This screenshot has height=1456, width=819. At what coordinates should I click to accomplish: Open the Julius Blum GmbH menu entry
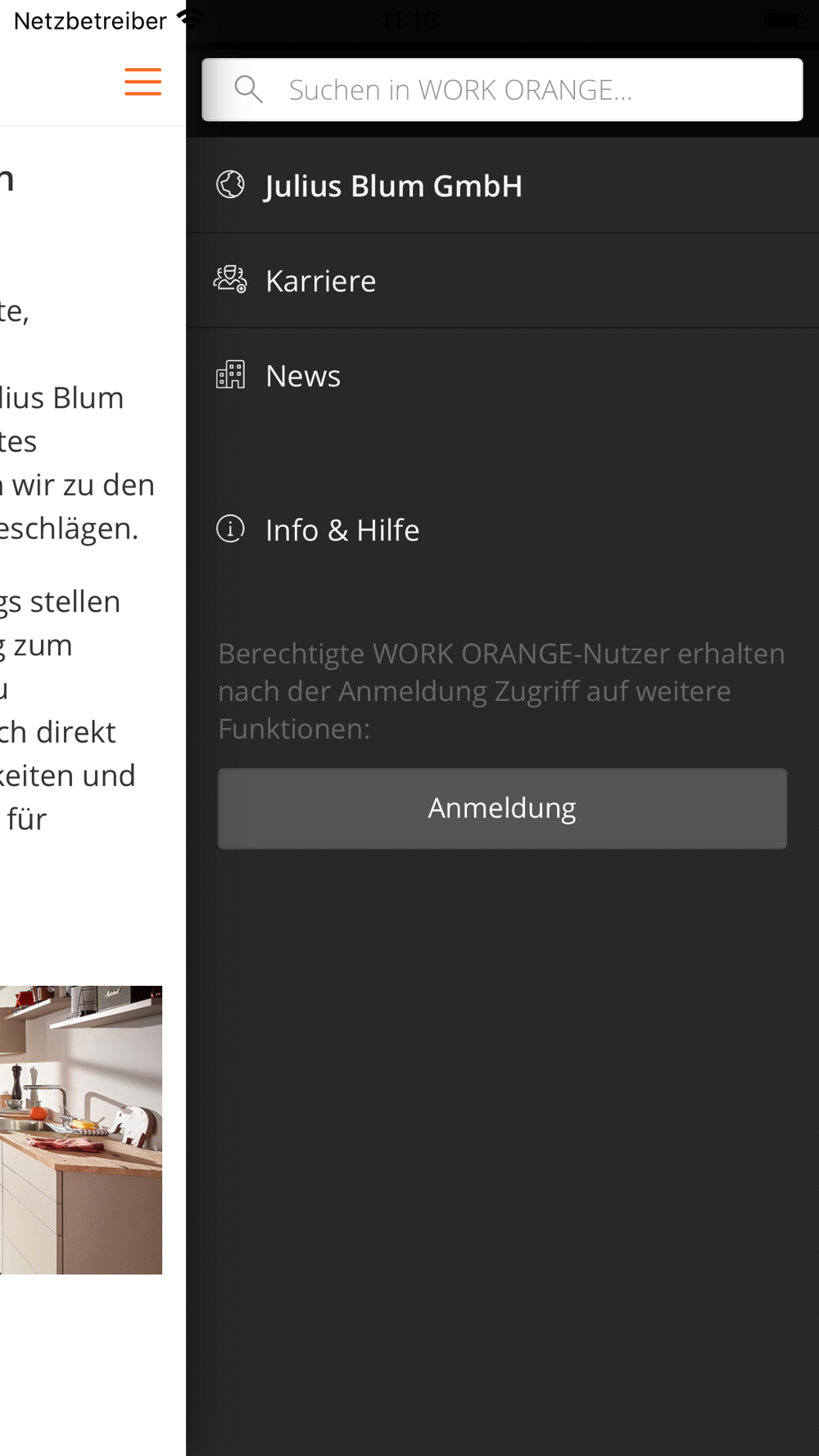coord(503,186)
